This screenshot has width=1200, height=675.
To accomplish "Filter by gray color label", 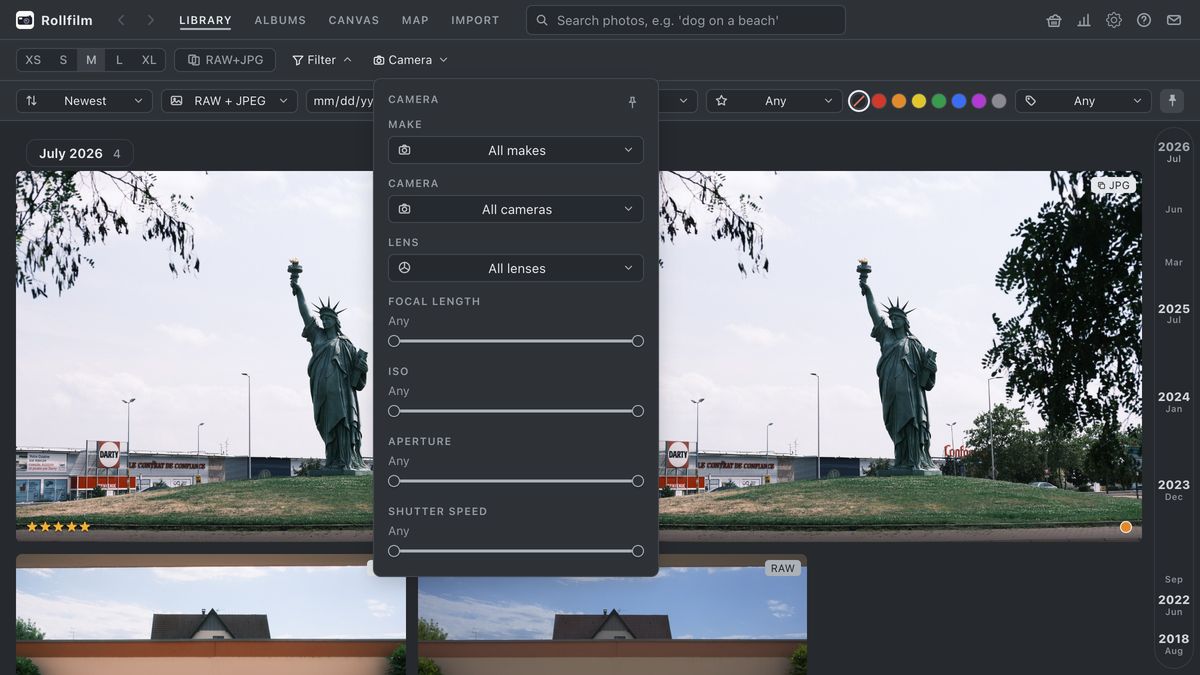I will tap(999, 101).
